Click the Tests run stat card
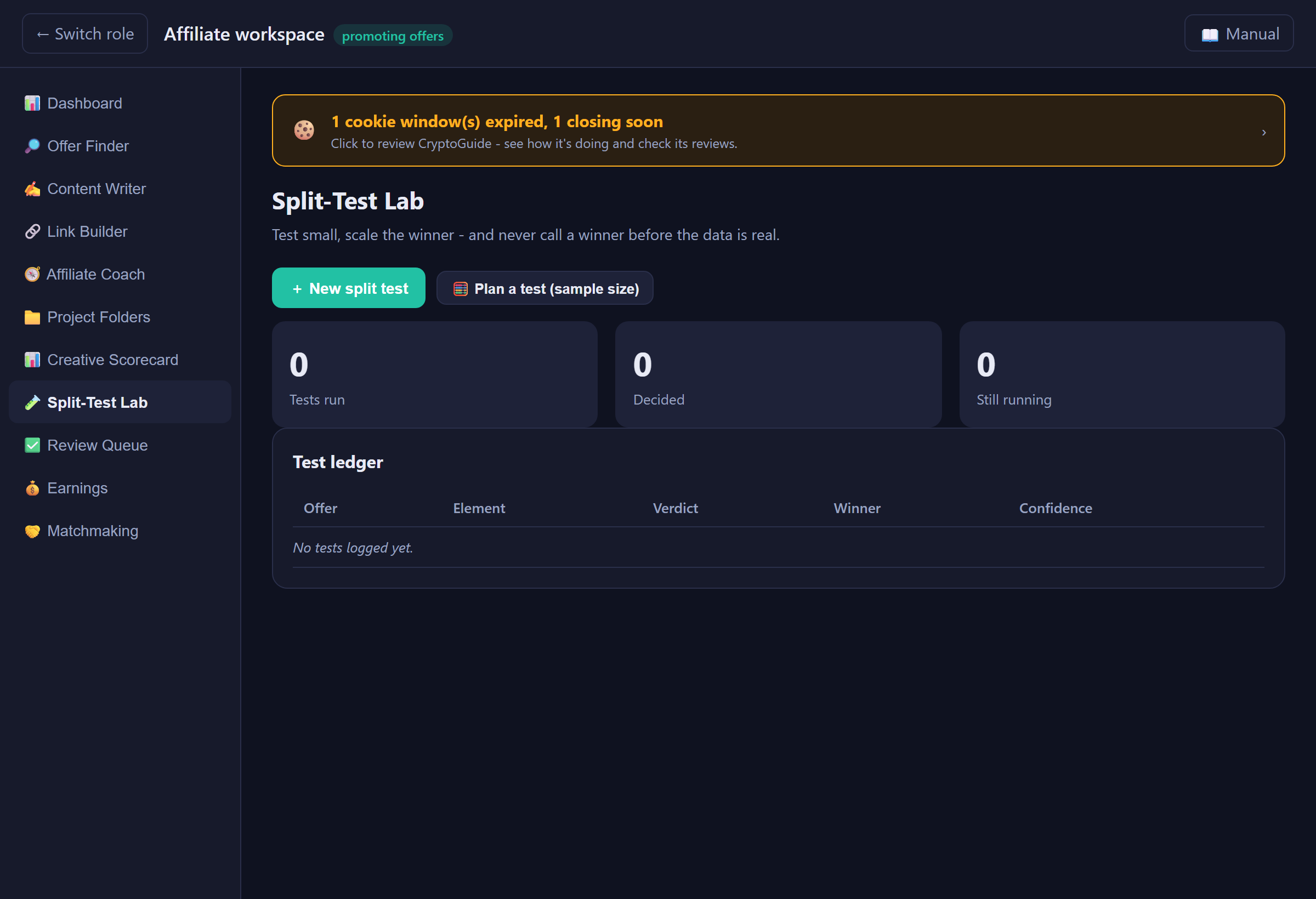This screenshot has height=899, width=1316. click(x=434, y=374)
